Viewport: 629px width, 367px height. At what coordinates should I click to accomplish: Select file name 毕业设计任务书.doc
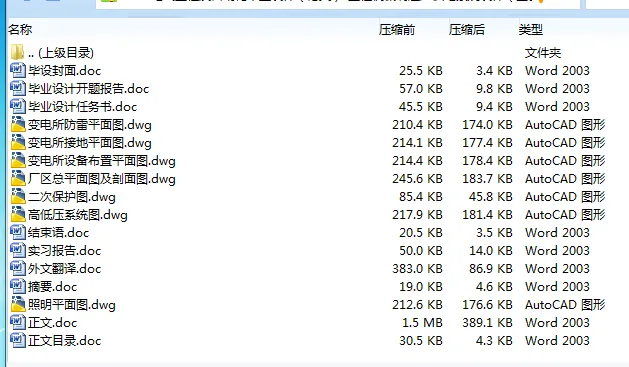click(83, 107)
